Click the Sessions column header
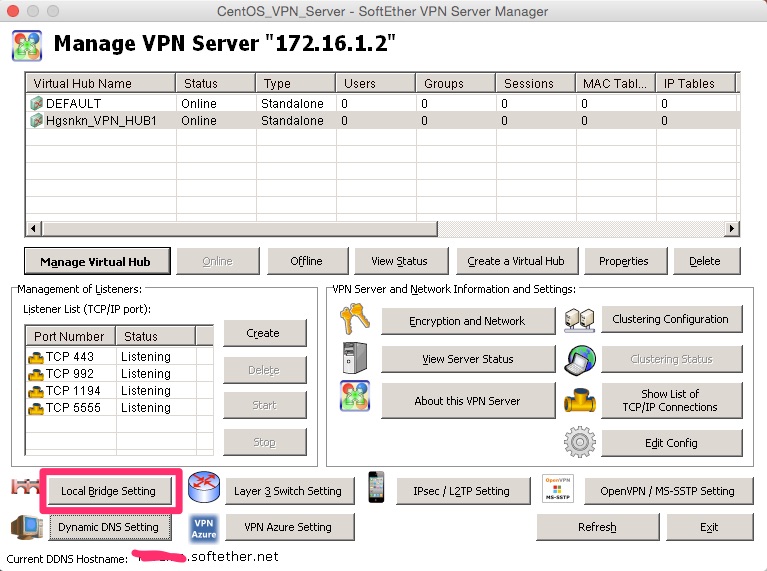 tap(536, 83)
